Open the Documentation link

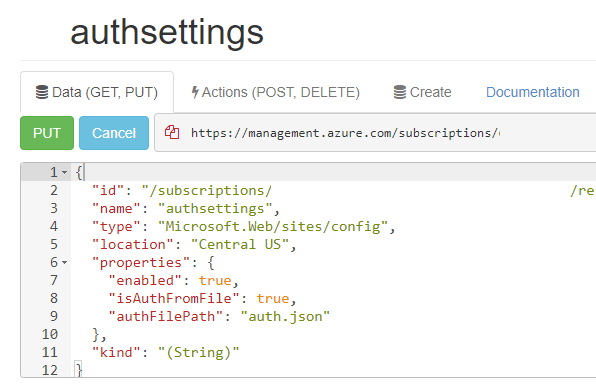(533, 92)
